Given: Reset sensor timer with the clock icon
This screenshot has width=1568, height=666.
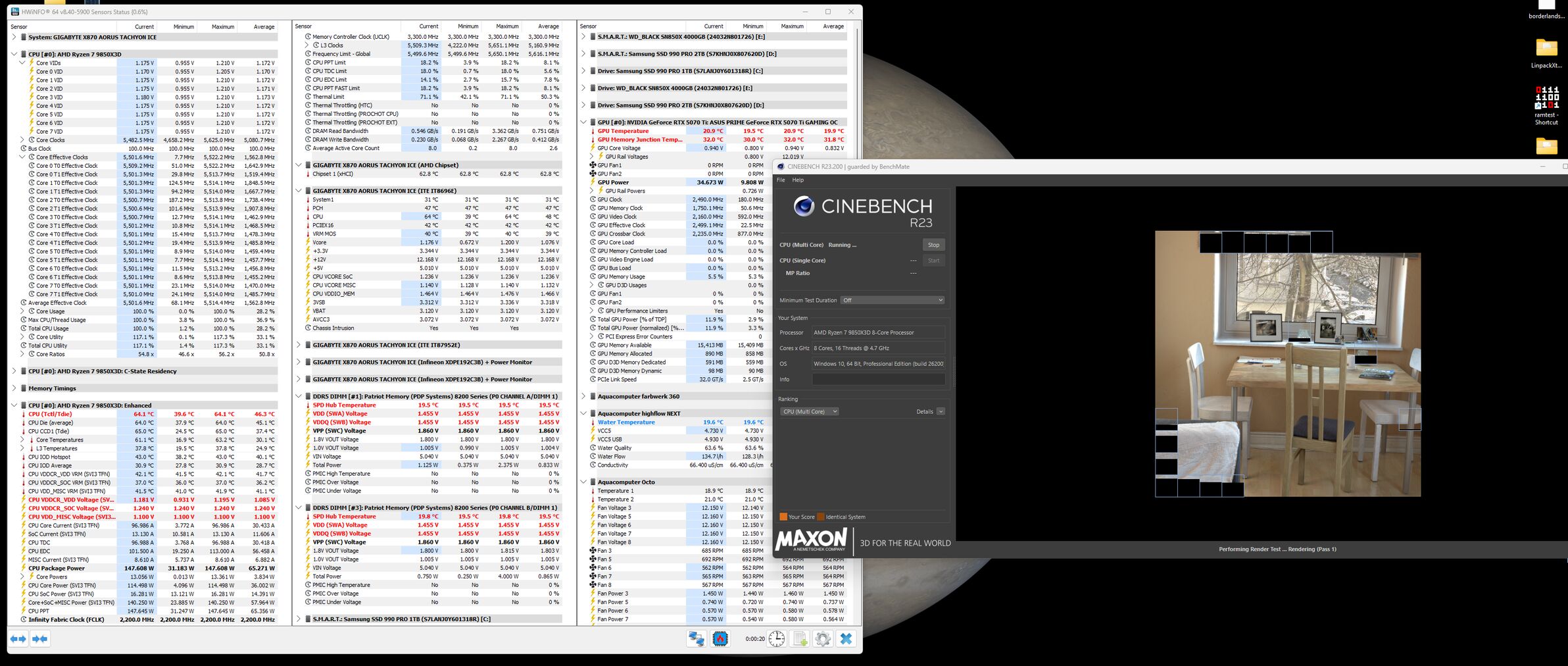Looking at the screenshot, I should pos(777,639).
